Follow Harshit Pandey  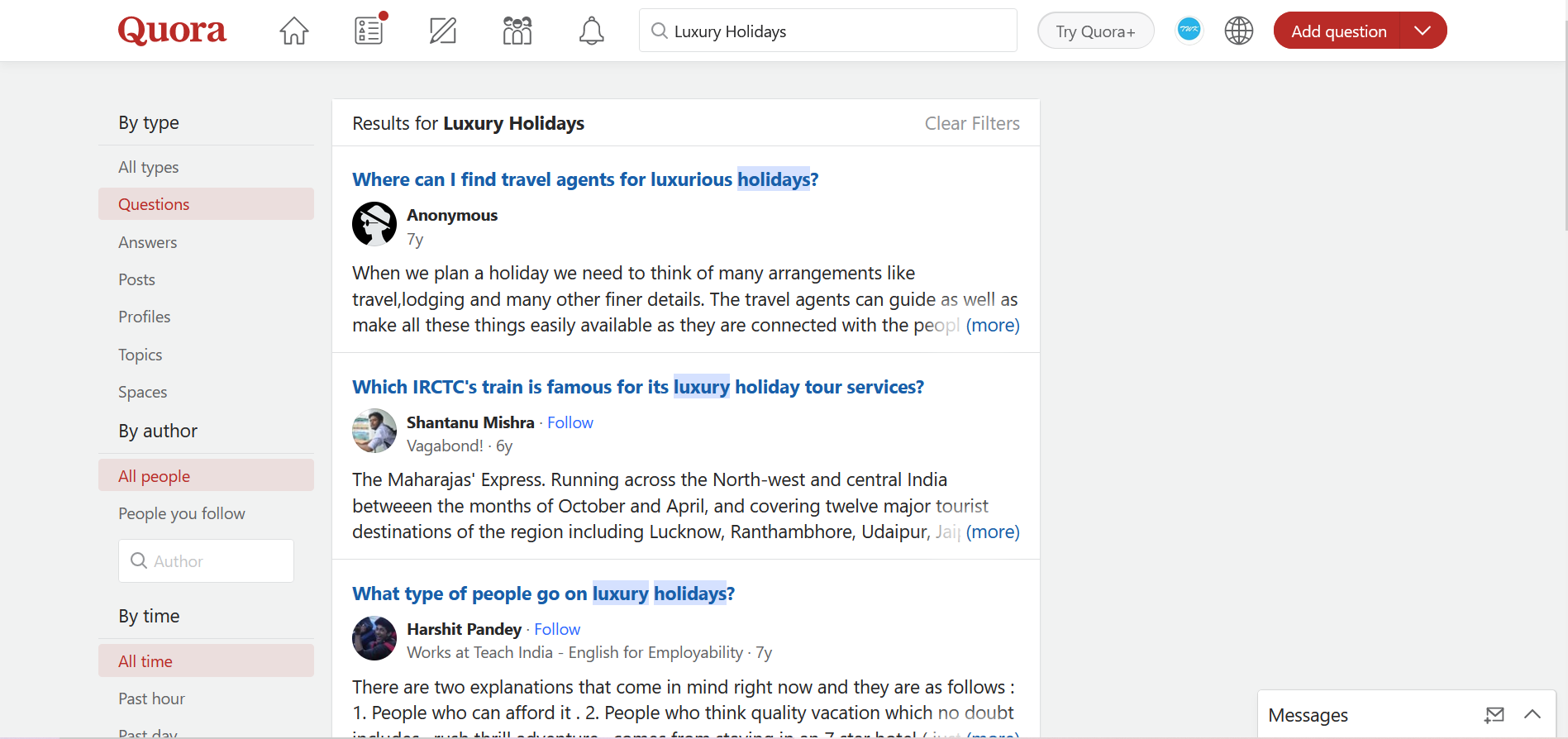[x=557, y=629]
